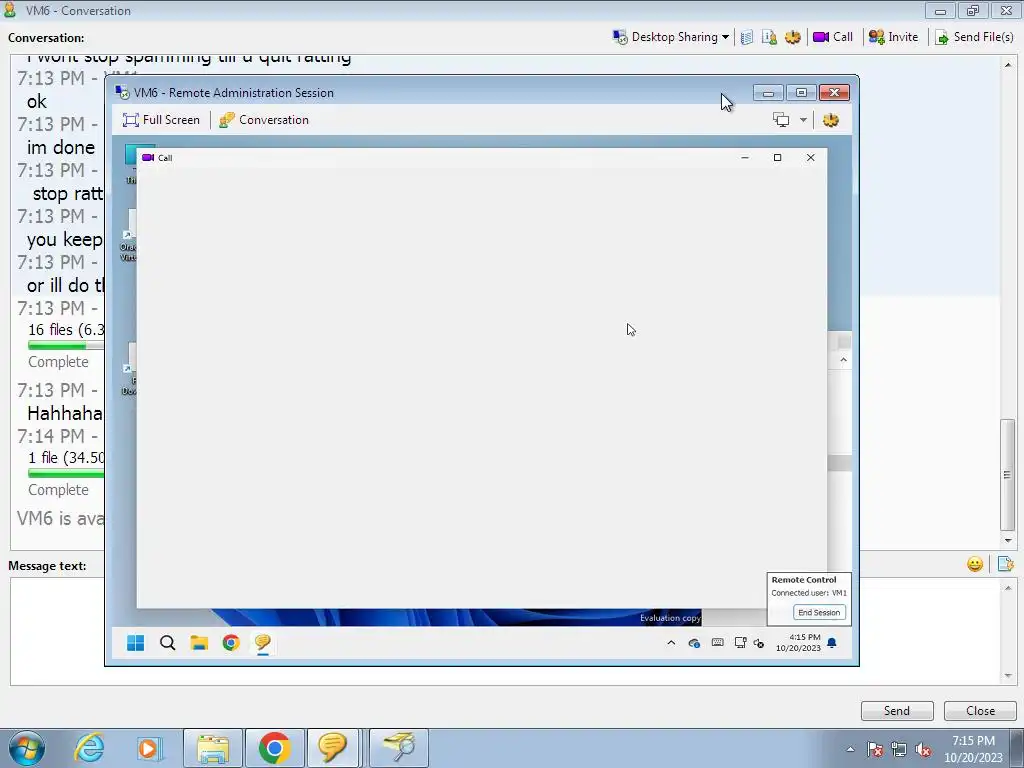
Task: Open Windows Explorer from the host taskbar
Action: (x=213, y=748)
